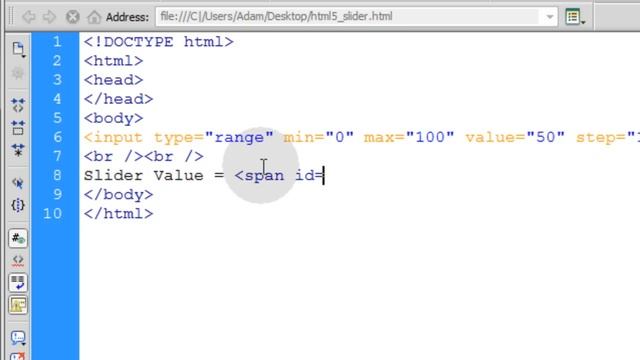Toggle syntax error alerts info bar

(18, 304)
